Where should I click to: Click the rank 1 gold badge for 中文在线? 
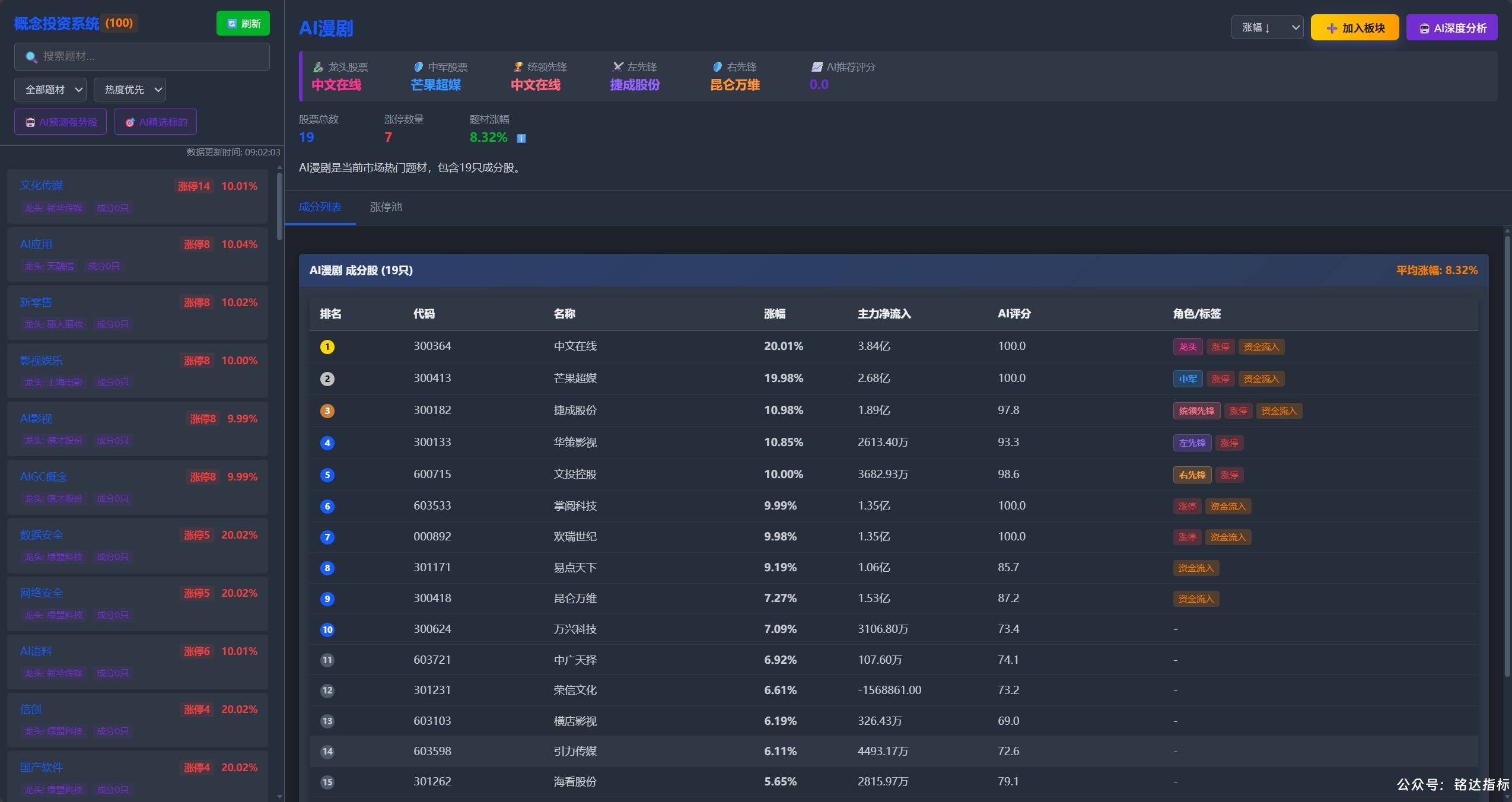(x=327, y=347)
